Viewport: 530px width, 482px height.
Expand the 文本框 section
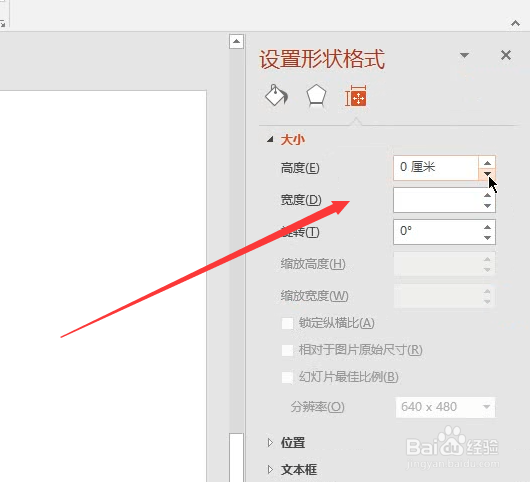pos(270,469)
